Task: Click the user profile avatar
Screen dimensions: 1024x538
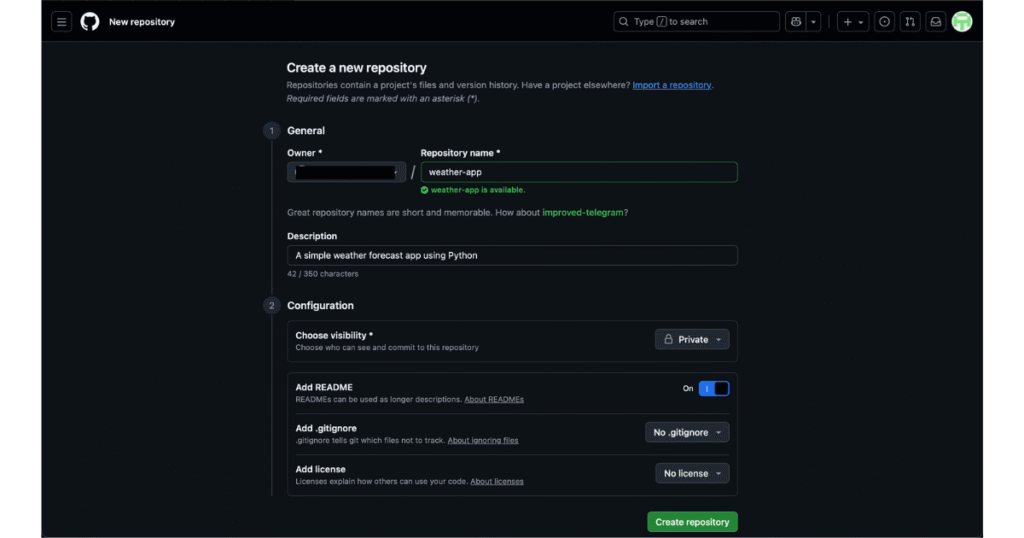Action: tap(962, 22)
